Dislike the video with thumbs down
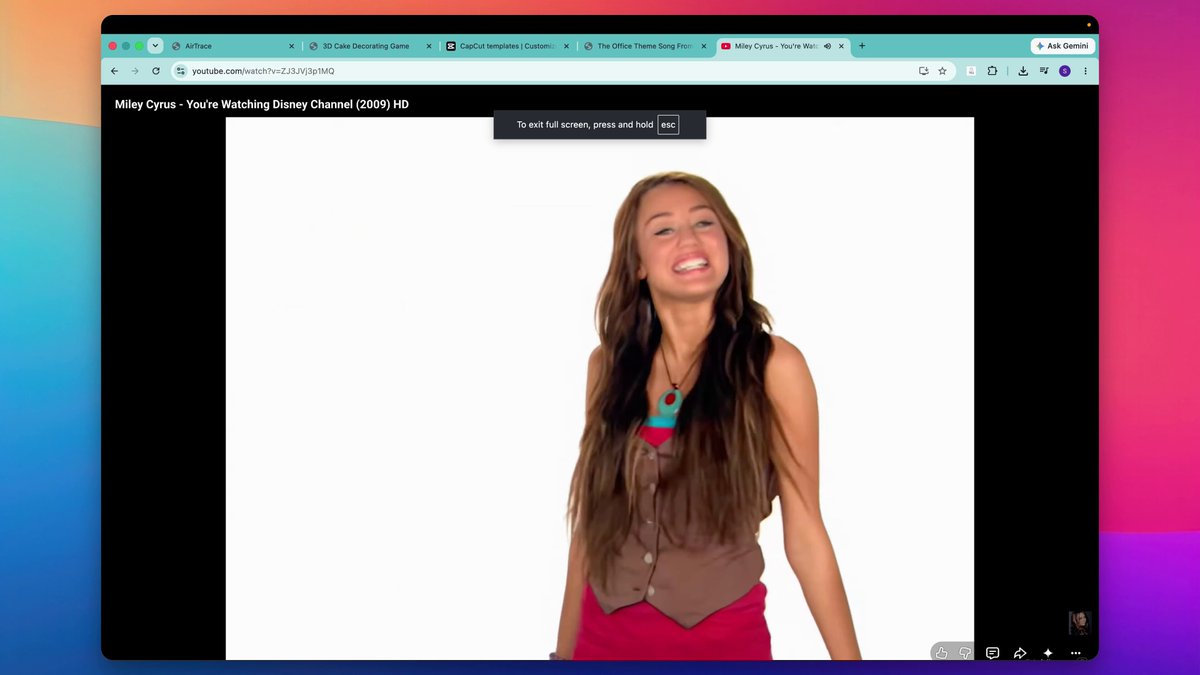The width and height of the screenshot is (1200, 675). (x=965, y=653)
